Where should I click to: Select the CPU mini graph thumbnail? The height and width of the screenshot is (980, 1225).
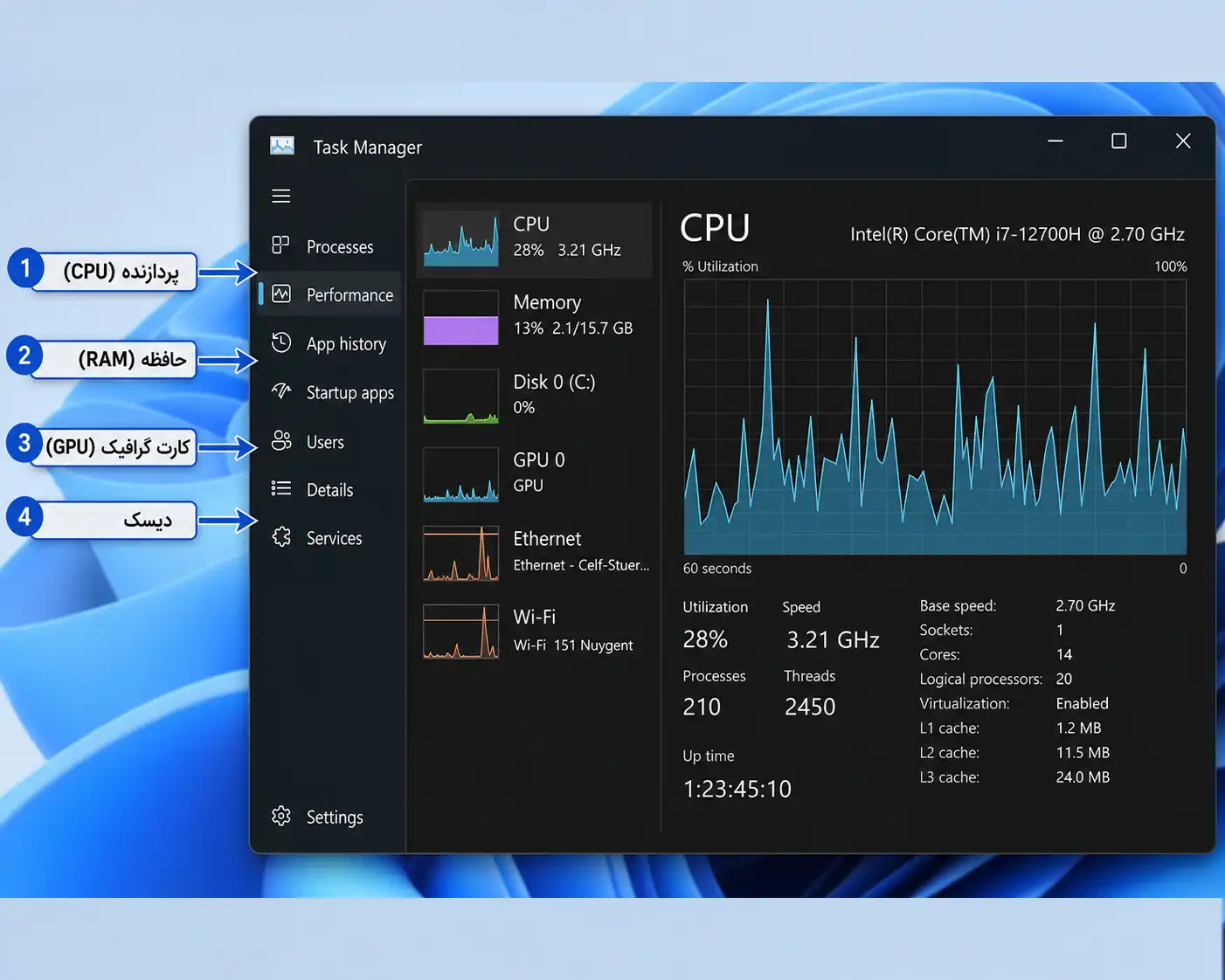461,239
